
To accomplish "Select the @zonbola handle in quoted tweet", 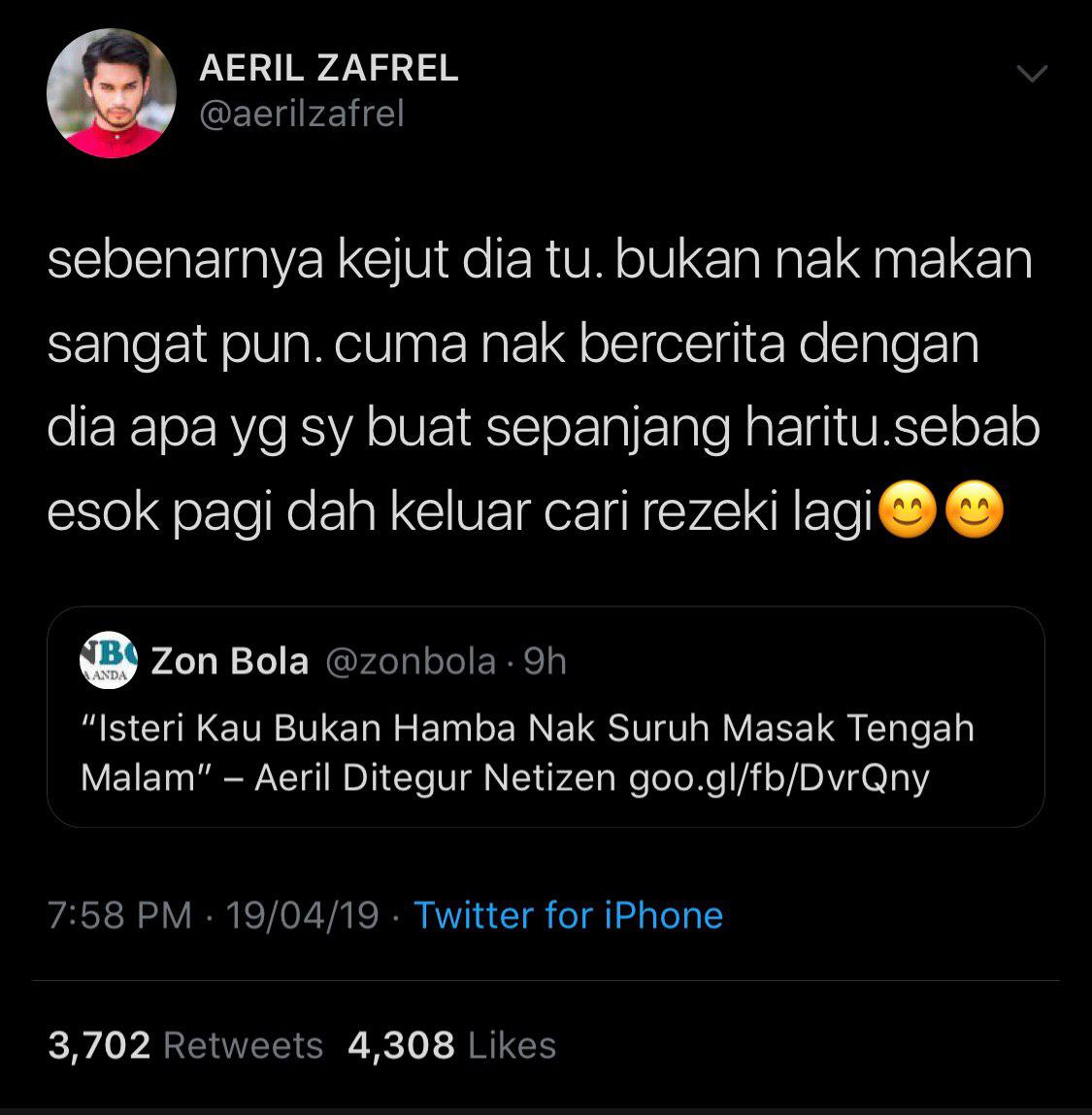I will pyautogui.click(x=411, y=662).
